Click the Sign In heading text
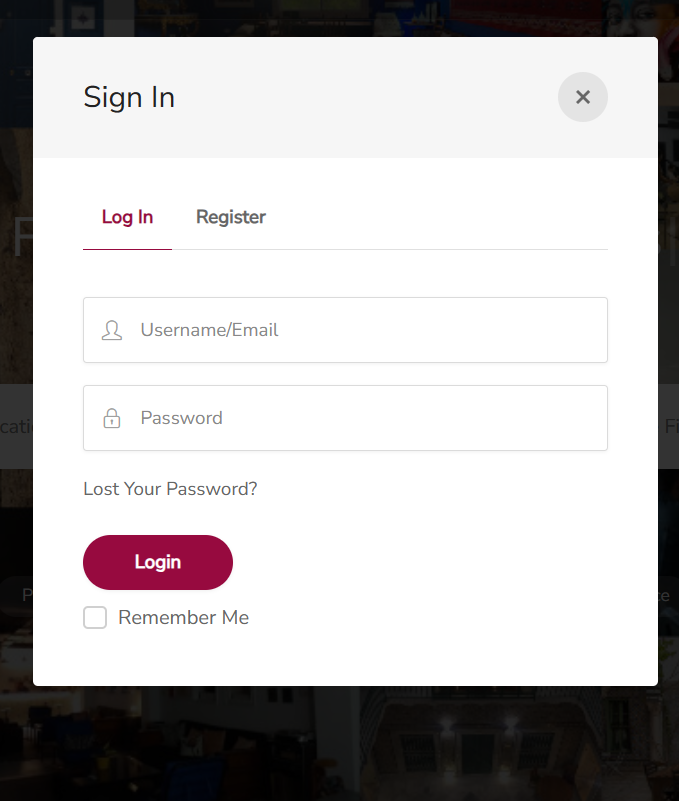The image size is (679, 801). pyautogui.click(x=129, y=97)
